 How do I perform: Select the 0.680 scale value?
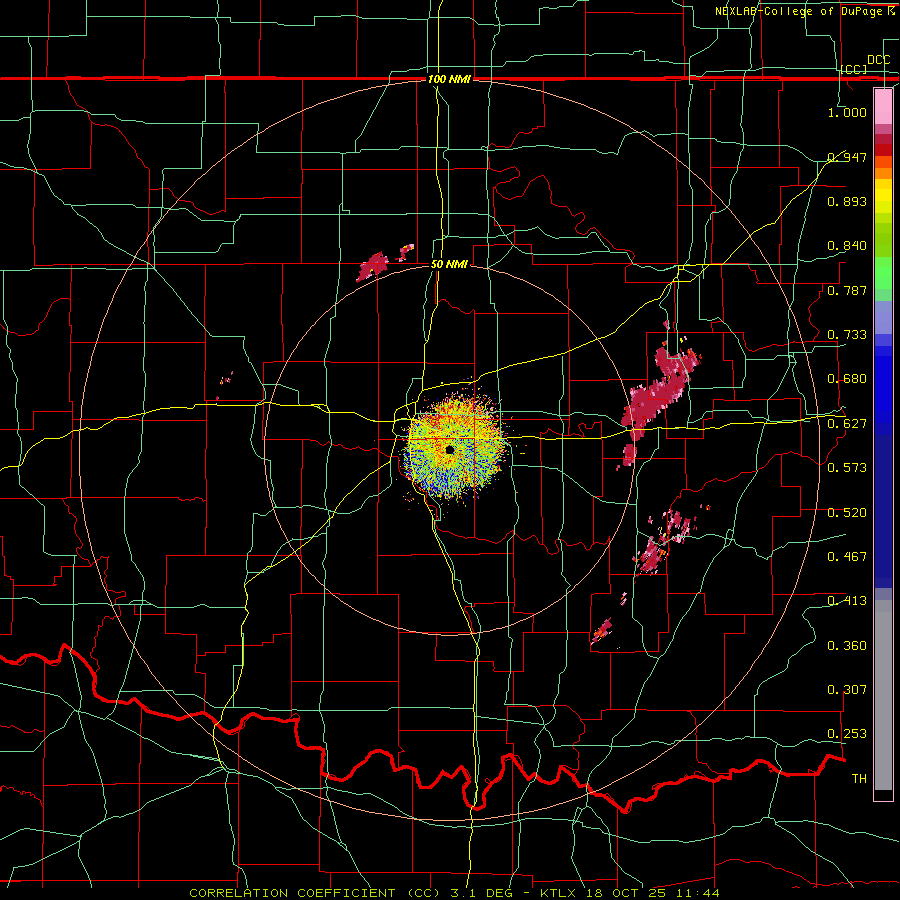pyautogui.click(x=847, y=379)
